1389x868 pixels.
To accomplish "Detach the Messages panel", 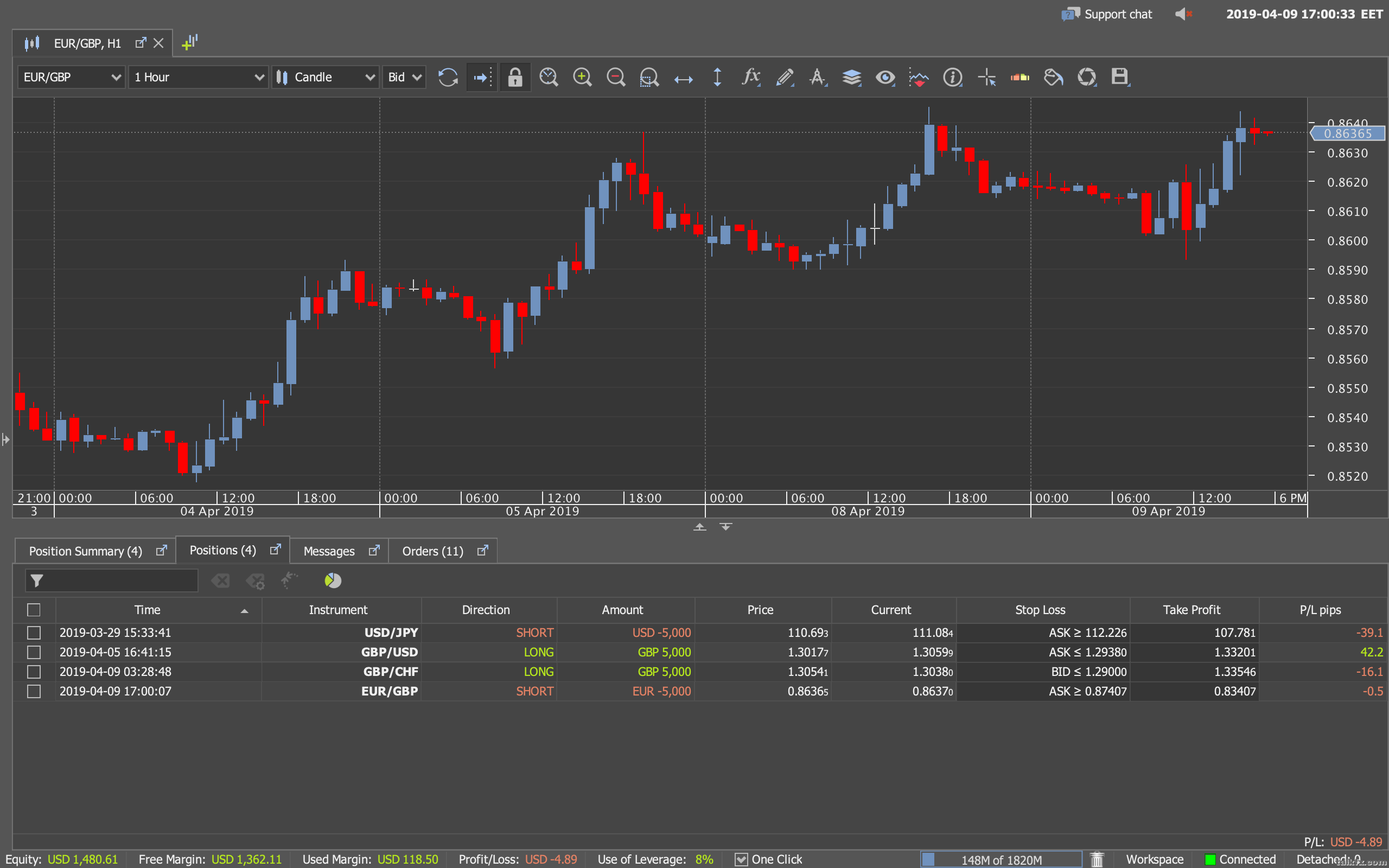I will coord(374,551).
